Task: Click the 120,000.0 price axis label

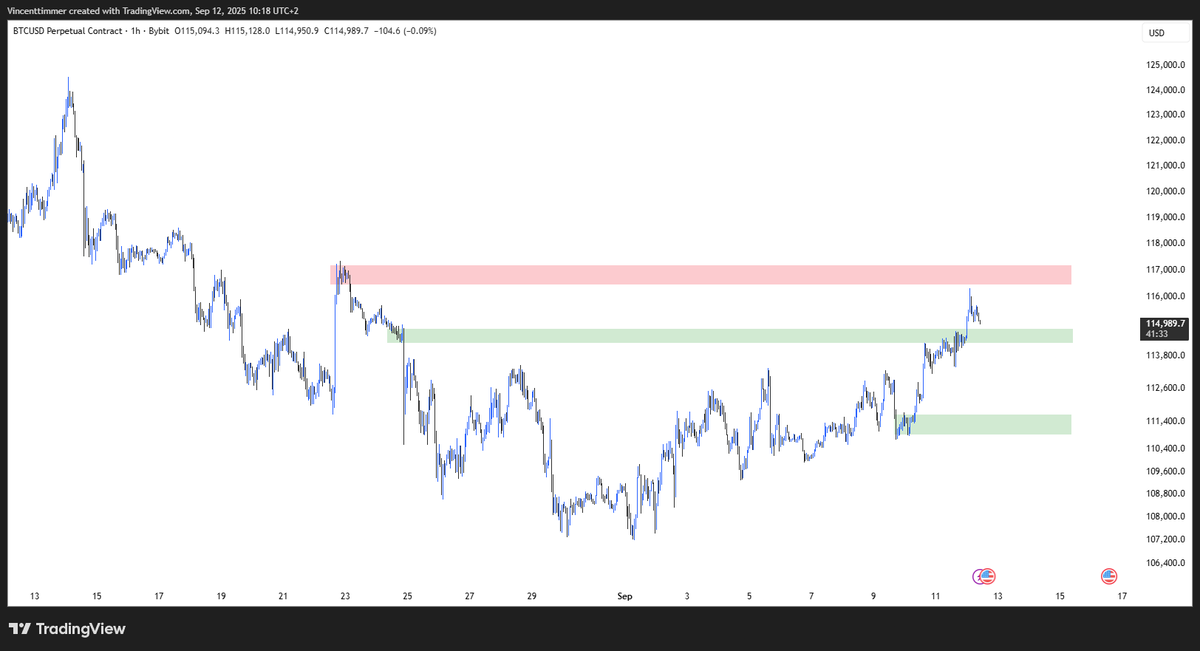Action: tap(1167, 192)
